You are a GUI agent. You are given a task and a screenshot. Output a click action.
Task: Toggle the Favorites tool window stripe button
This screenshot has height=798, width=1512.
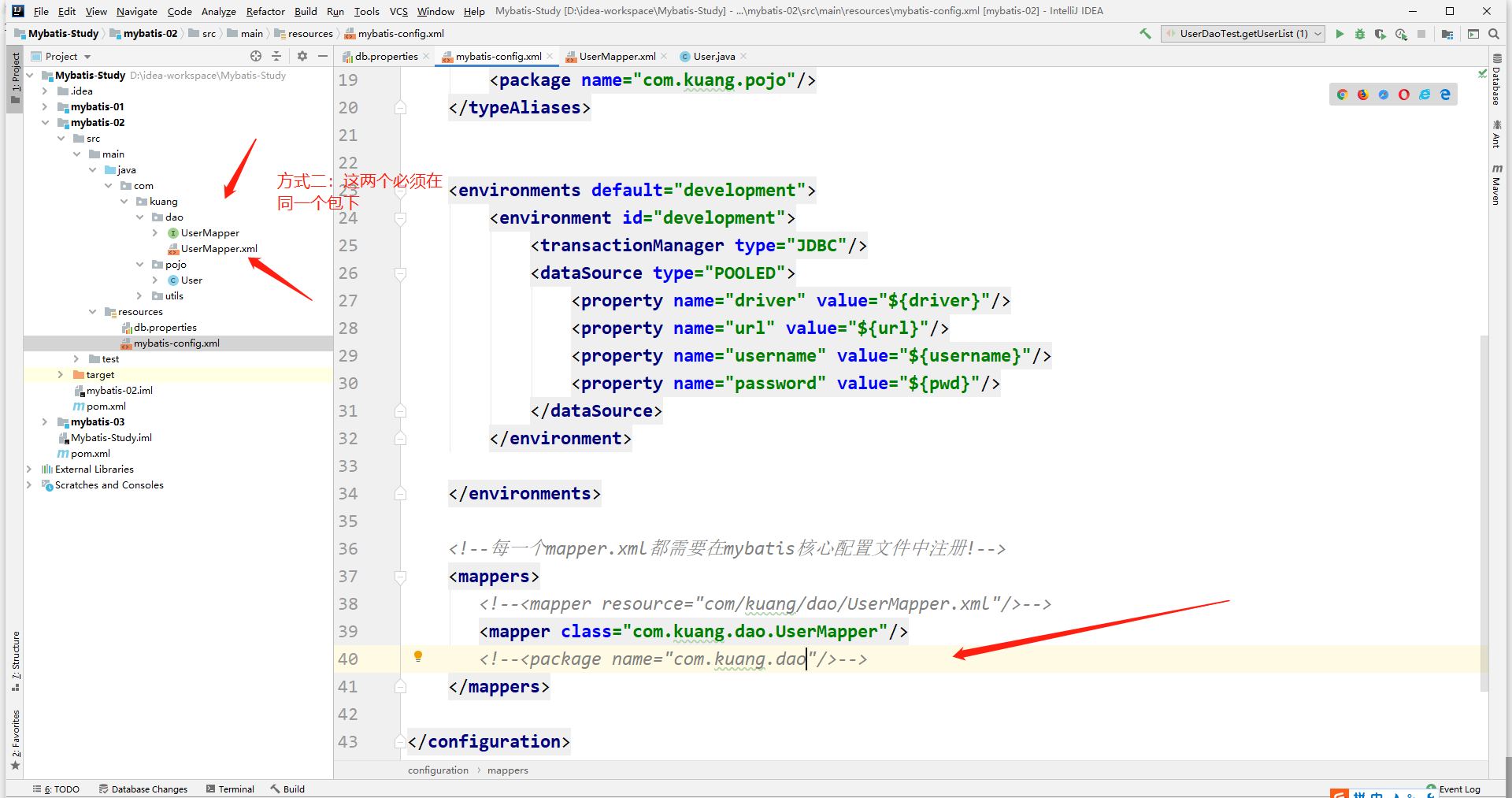pos(15,740)
